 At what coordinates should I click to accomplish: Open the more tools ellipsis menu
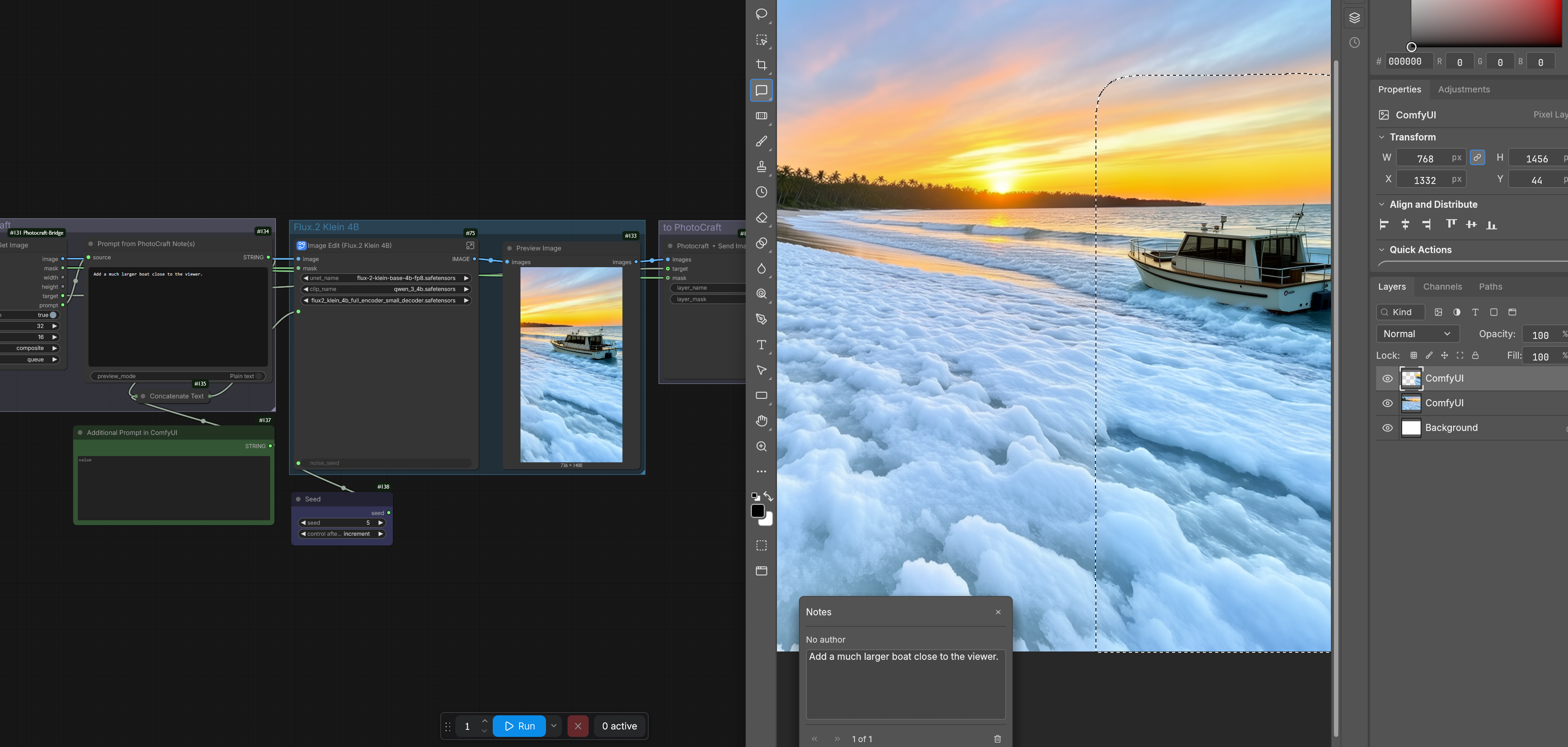click(761, 471)
